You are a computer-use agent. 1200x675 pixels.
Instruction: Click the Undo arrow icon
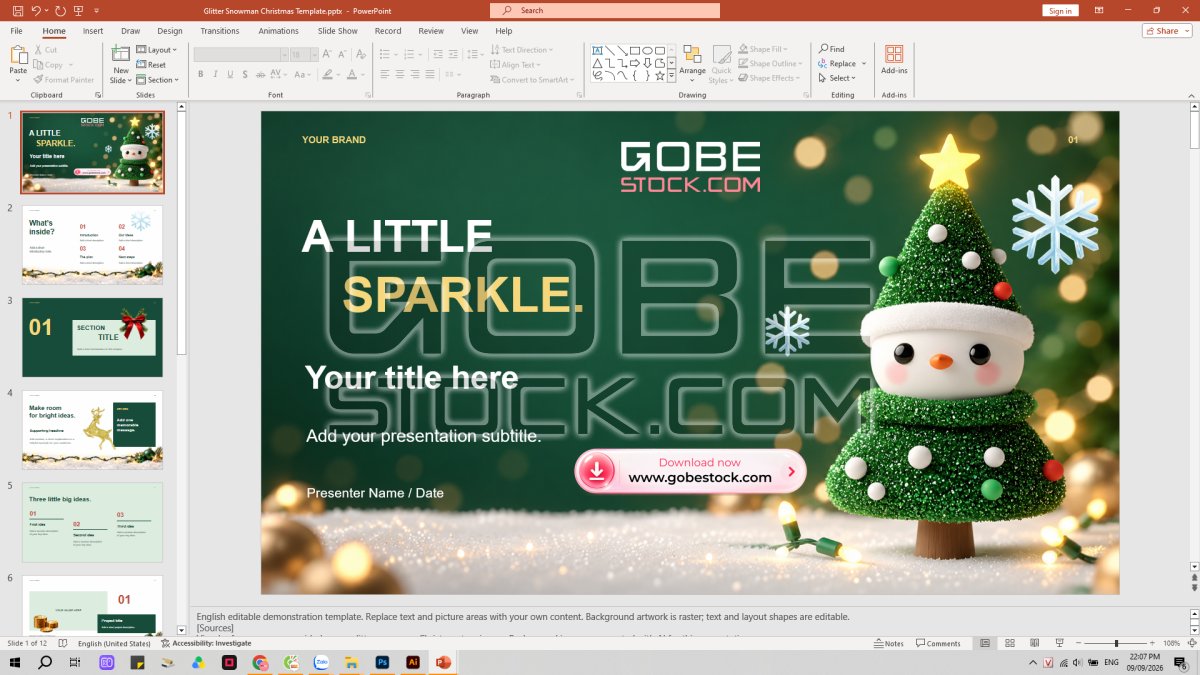(x=36, y=10)
